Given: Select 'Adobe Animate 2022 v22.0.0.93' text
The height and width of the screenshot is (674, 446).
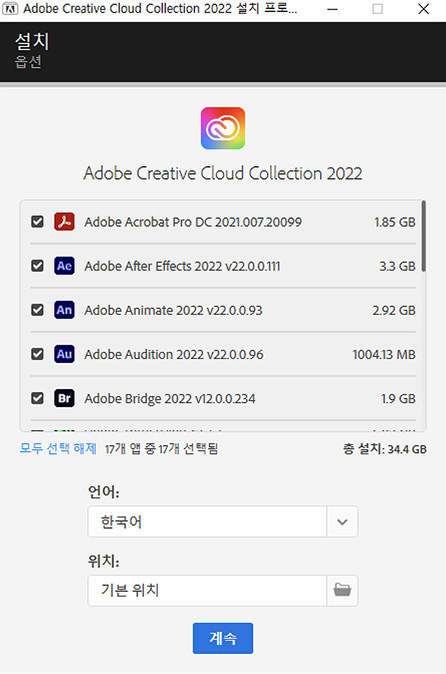Looking at the screenshot, I should [x=173, y=310].
